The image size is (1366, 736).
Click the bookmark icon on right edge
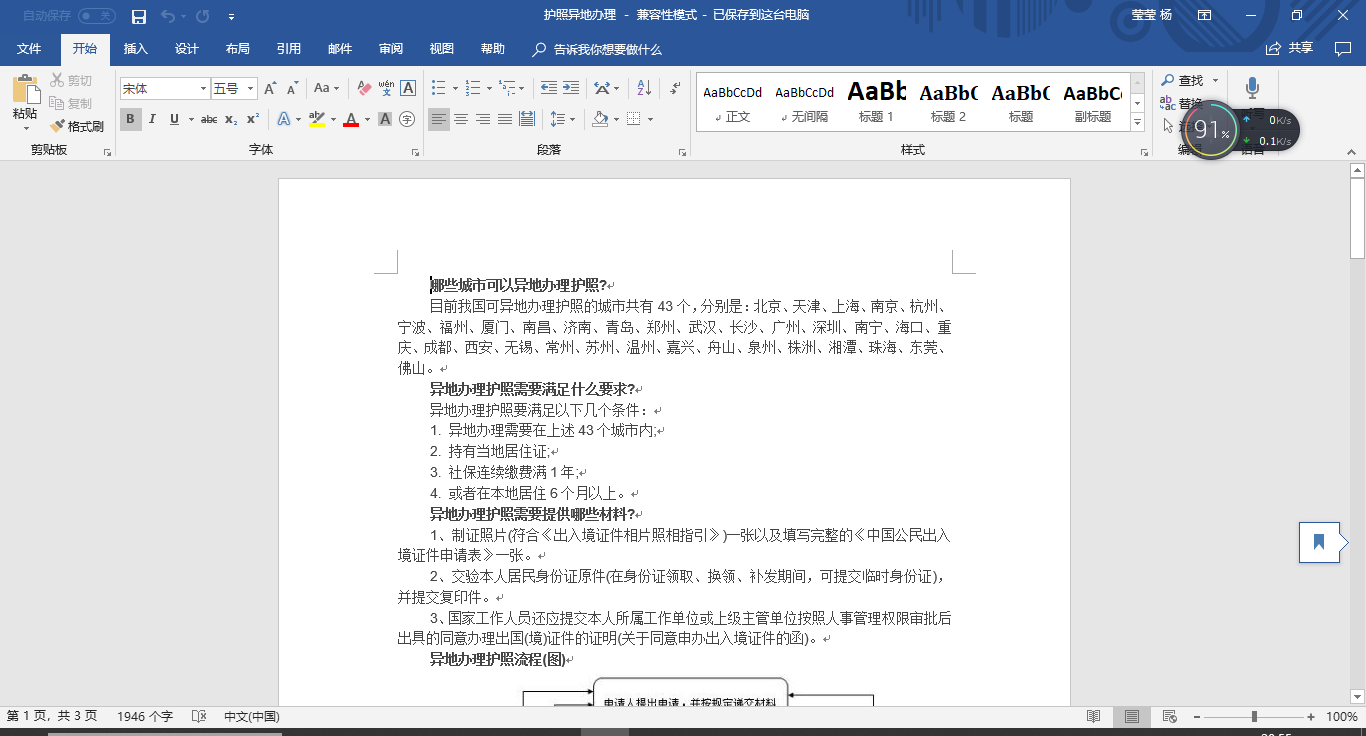point(1319,542)
